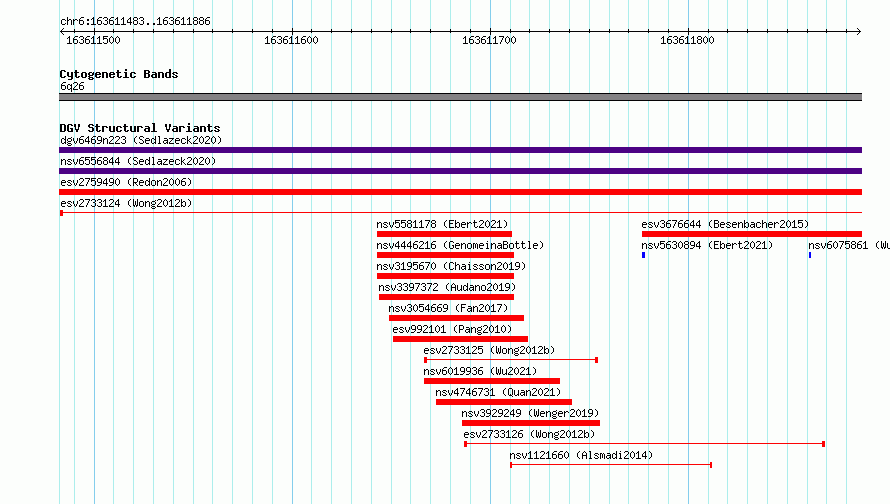
Task: Open nsv3054669 (Fan2017) label
Action: pyautogui.click(x=448, y=308)
